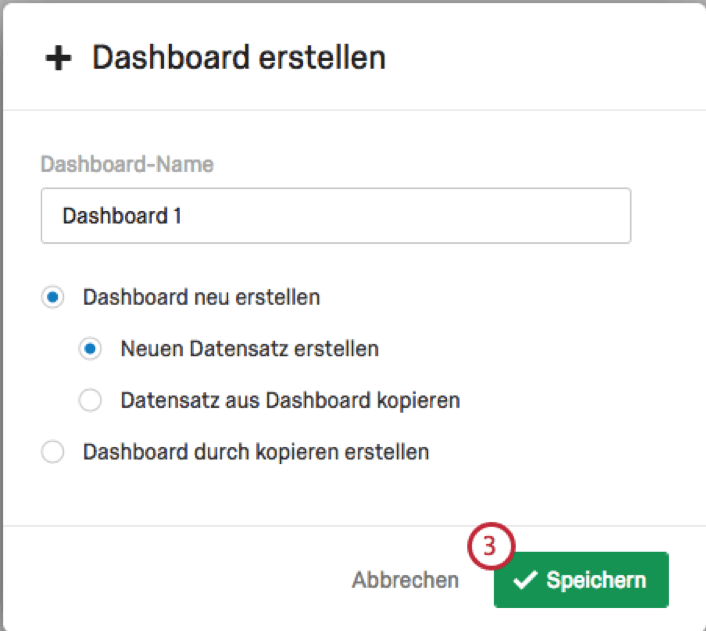
Task: Click the Dashboard 1 text in name field
Action: 122,216
